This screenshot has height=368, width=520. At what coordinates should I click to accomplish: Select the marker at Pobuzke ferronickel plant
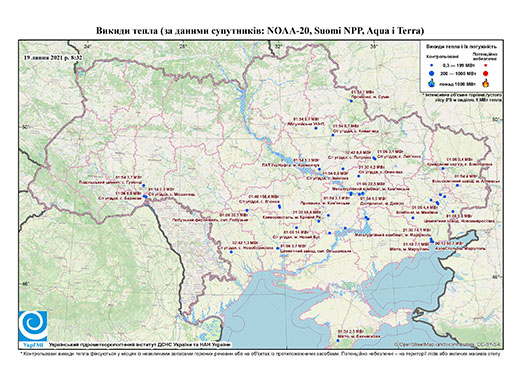247,210
